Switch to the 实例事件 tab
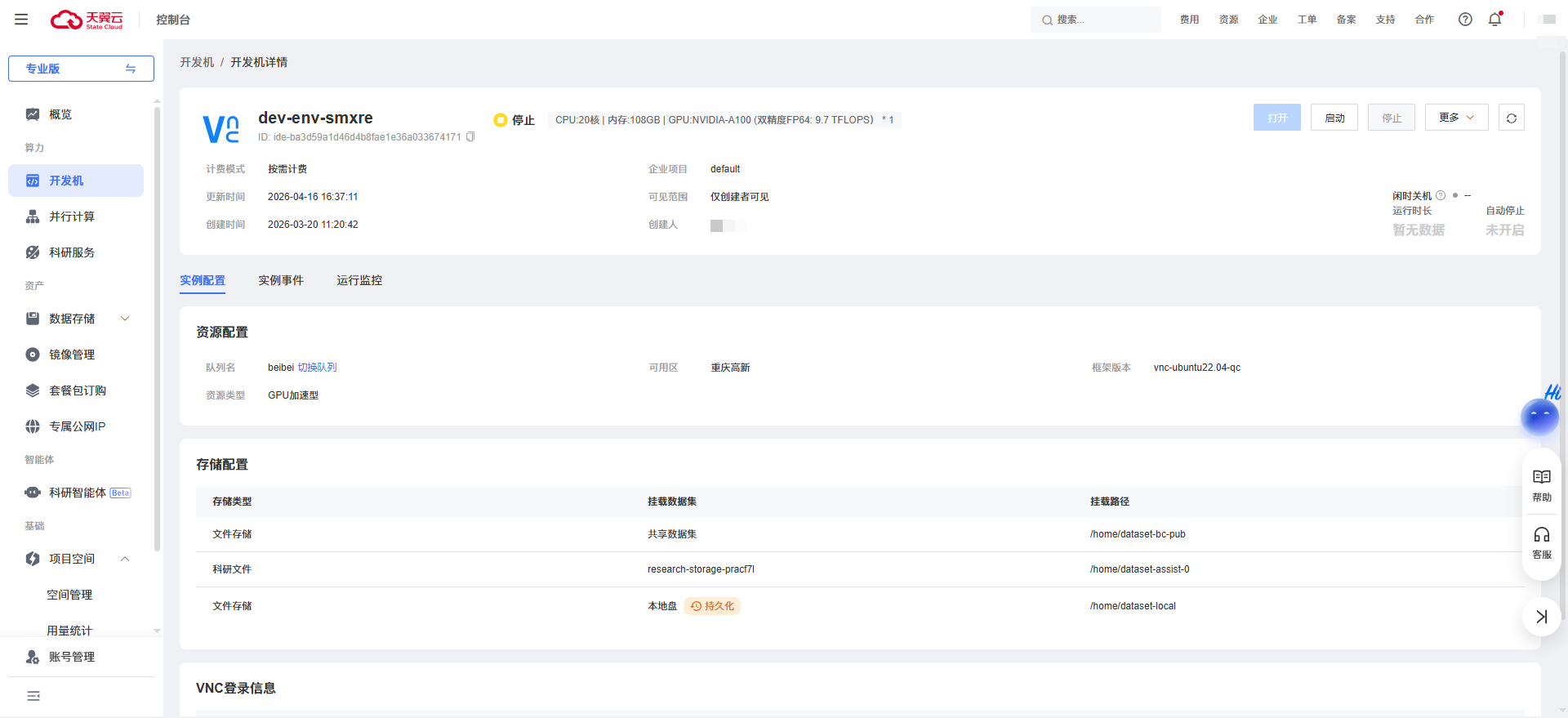This screenshot has height=718, width=1568. (281, 280)
